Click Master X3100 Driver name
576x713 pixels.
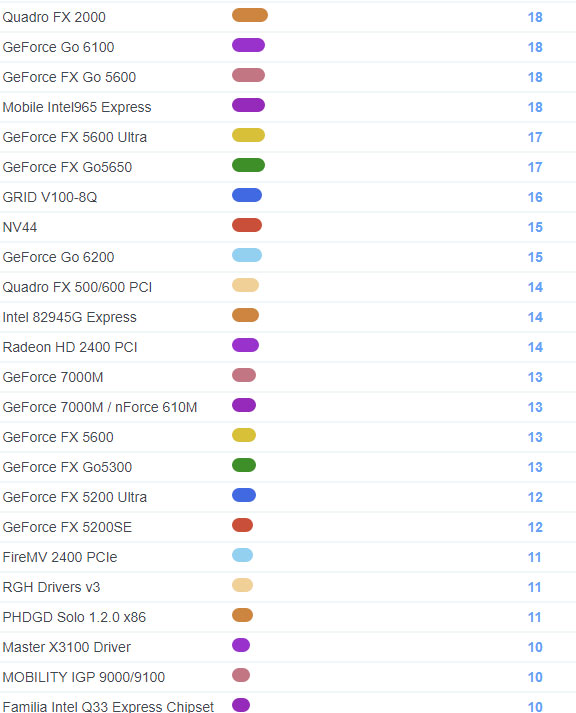pyautogui.click(x=67, y=648)
